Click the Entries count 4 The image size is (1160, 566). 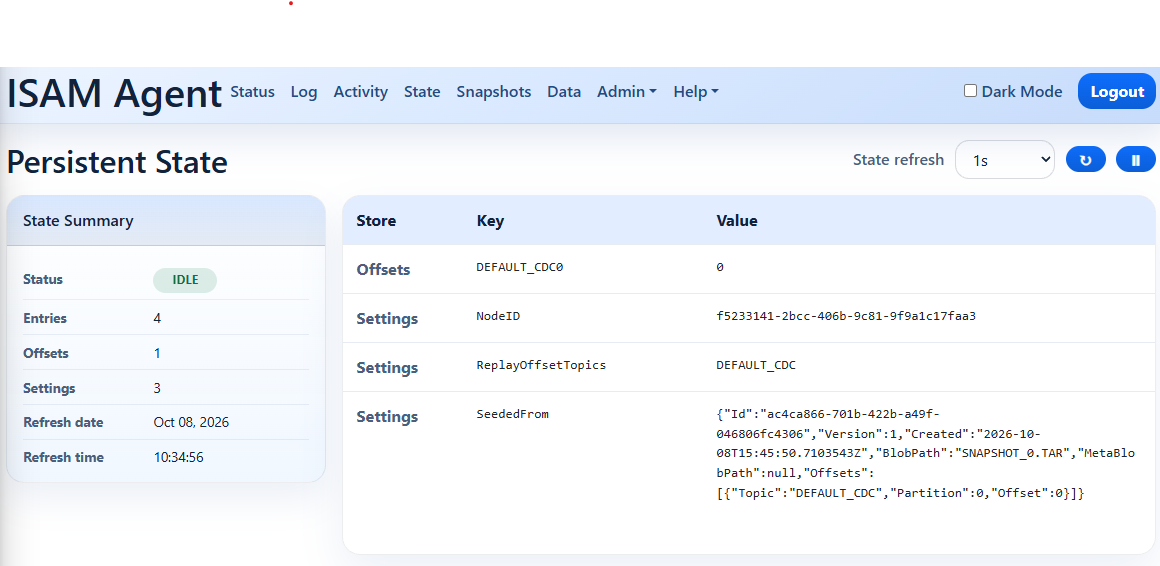157,318
